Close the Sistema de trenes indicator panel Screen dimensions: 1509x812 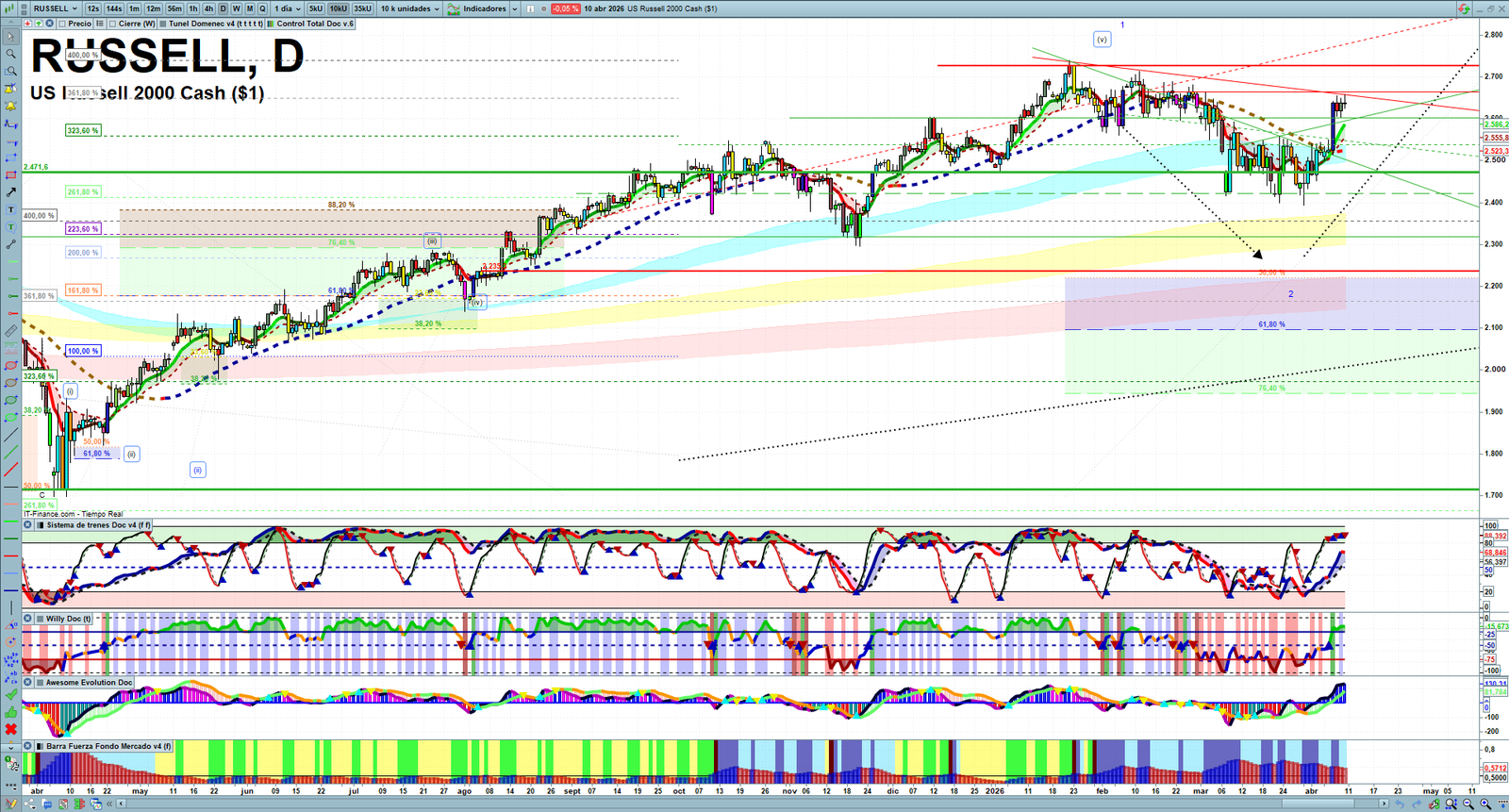tap(28, 525)
